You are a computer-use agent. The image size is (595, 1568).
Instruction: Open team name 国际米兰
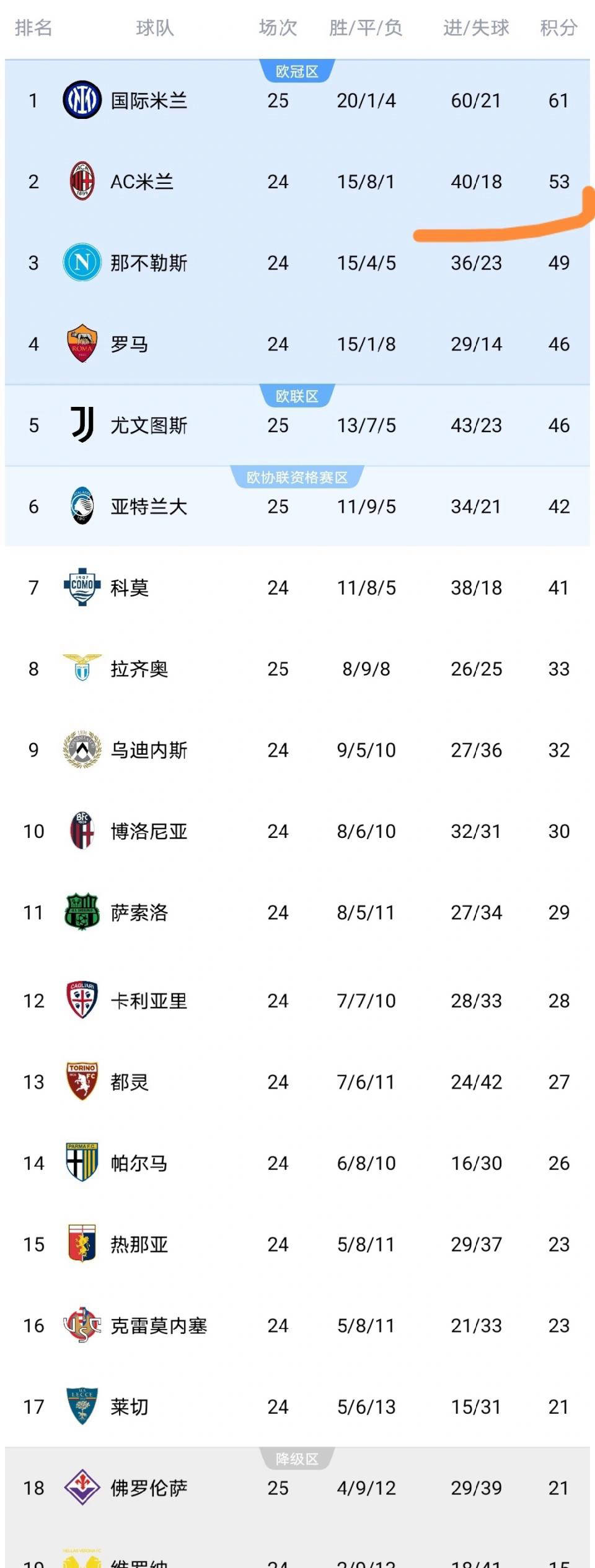click(149, 100)
